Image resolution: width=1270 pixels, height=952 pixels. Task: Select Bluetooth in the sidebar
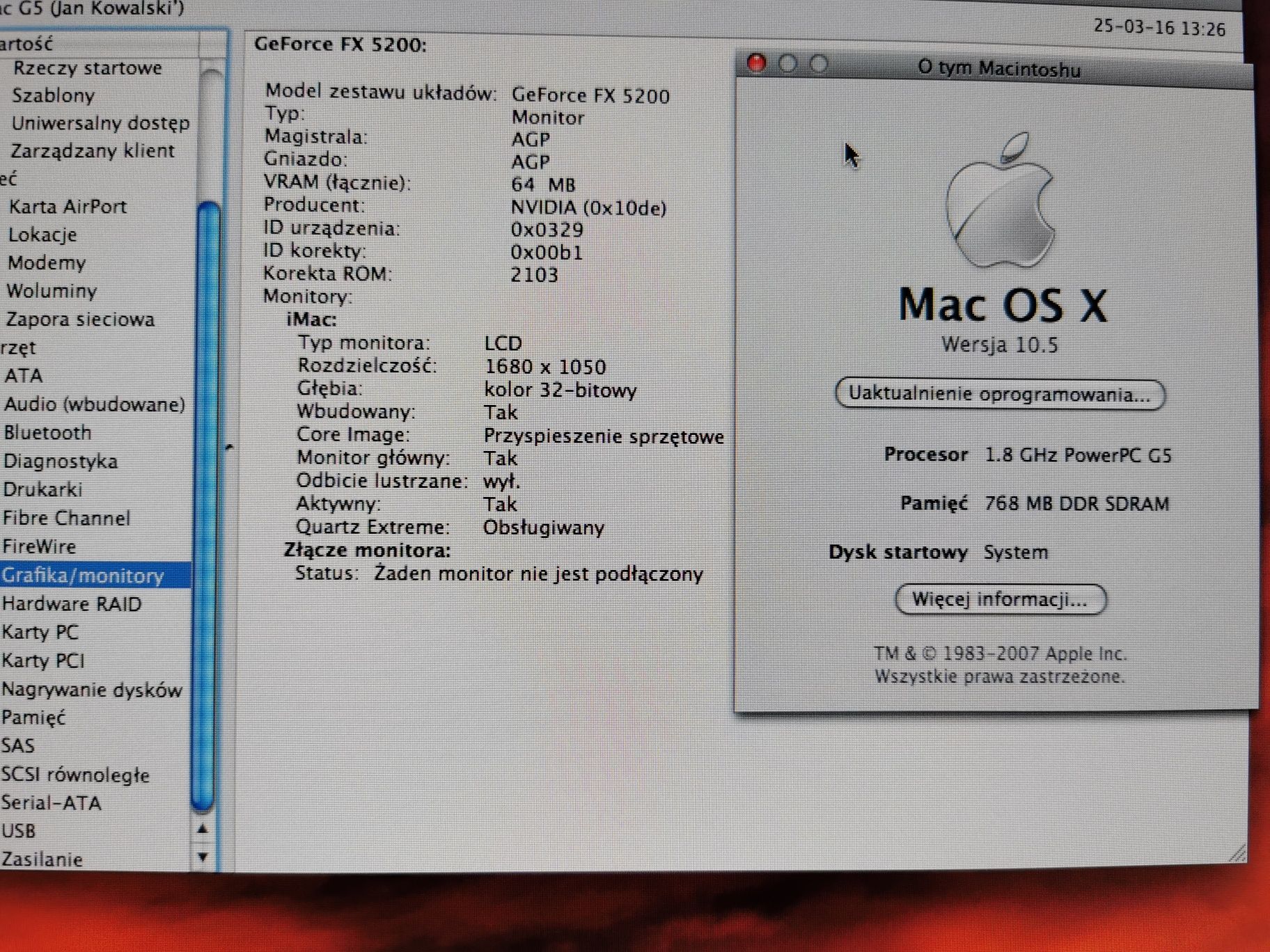pyautogui.click(x=47, y=433)
